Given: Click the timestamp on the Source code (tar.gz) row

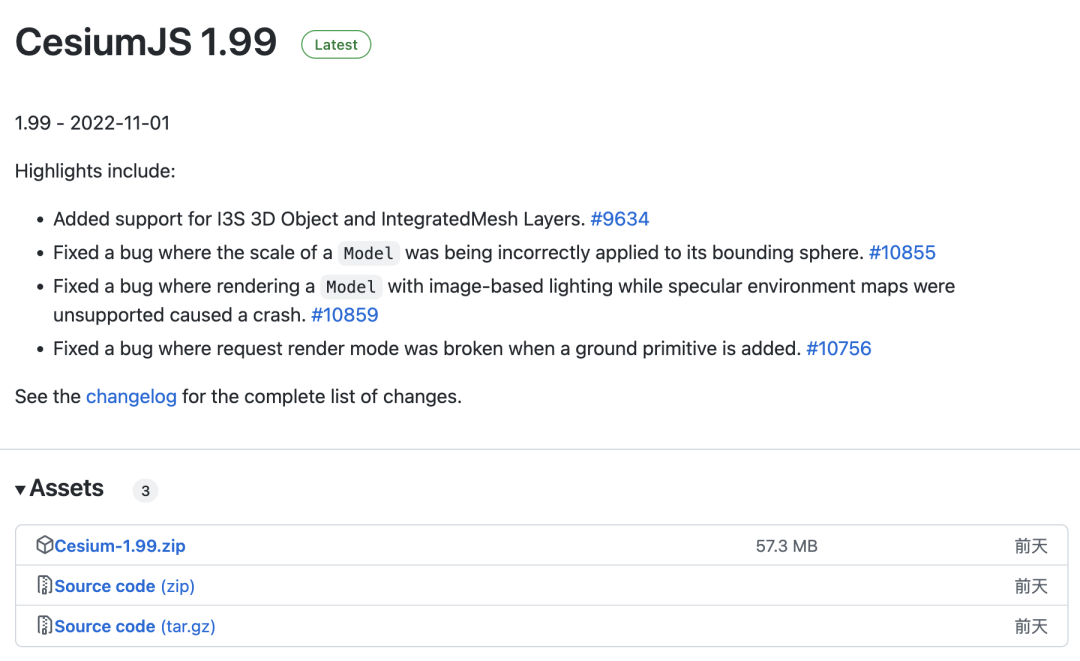Looking at the screenshot, I should 1031,626.
